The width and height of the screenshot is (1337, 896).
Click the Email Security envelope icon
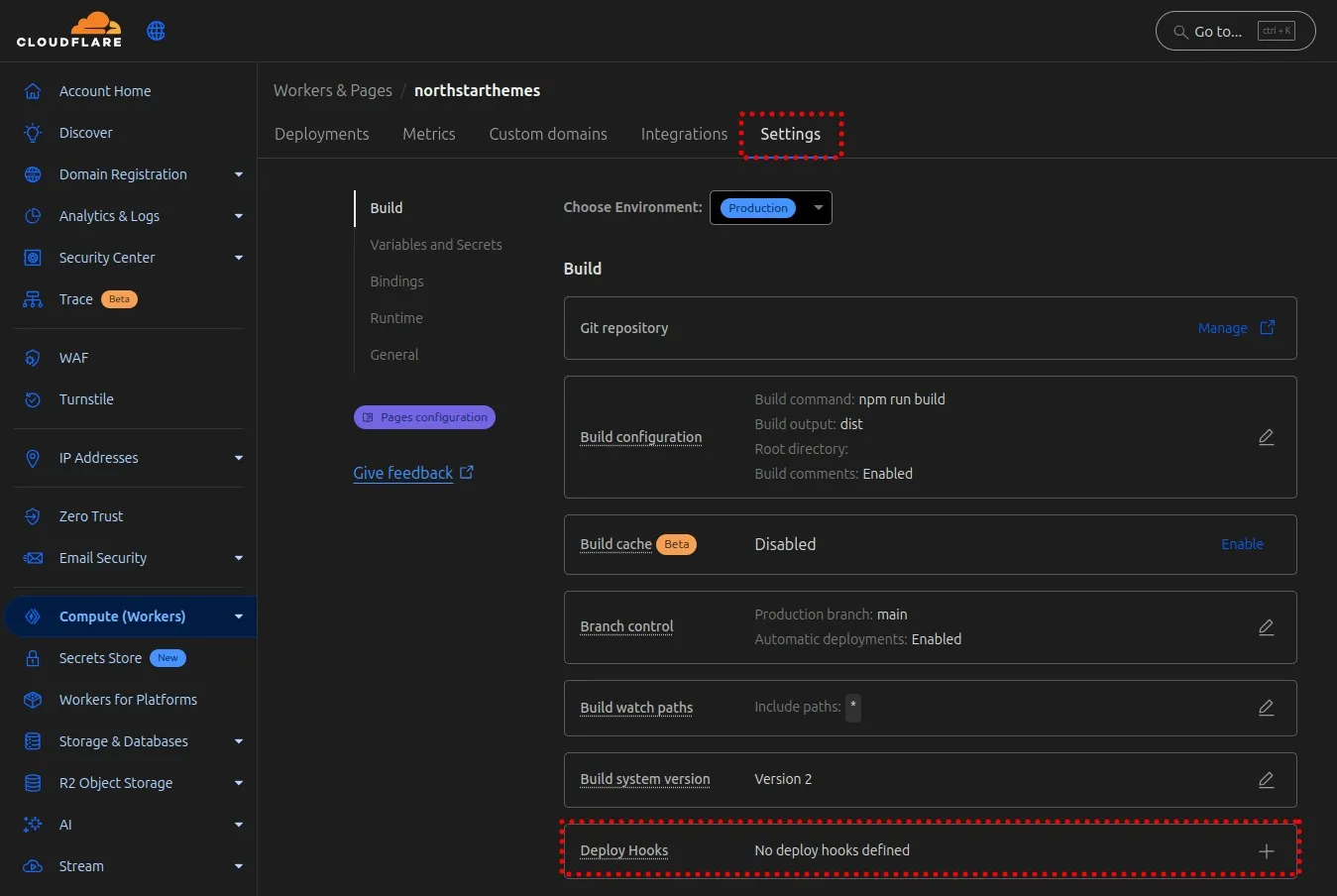click(x=33, y=558)
